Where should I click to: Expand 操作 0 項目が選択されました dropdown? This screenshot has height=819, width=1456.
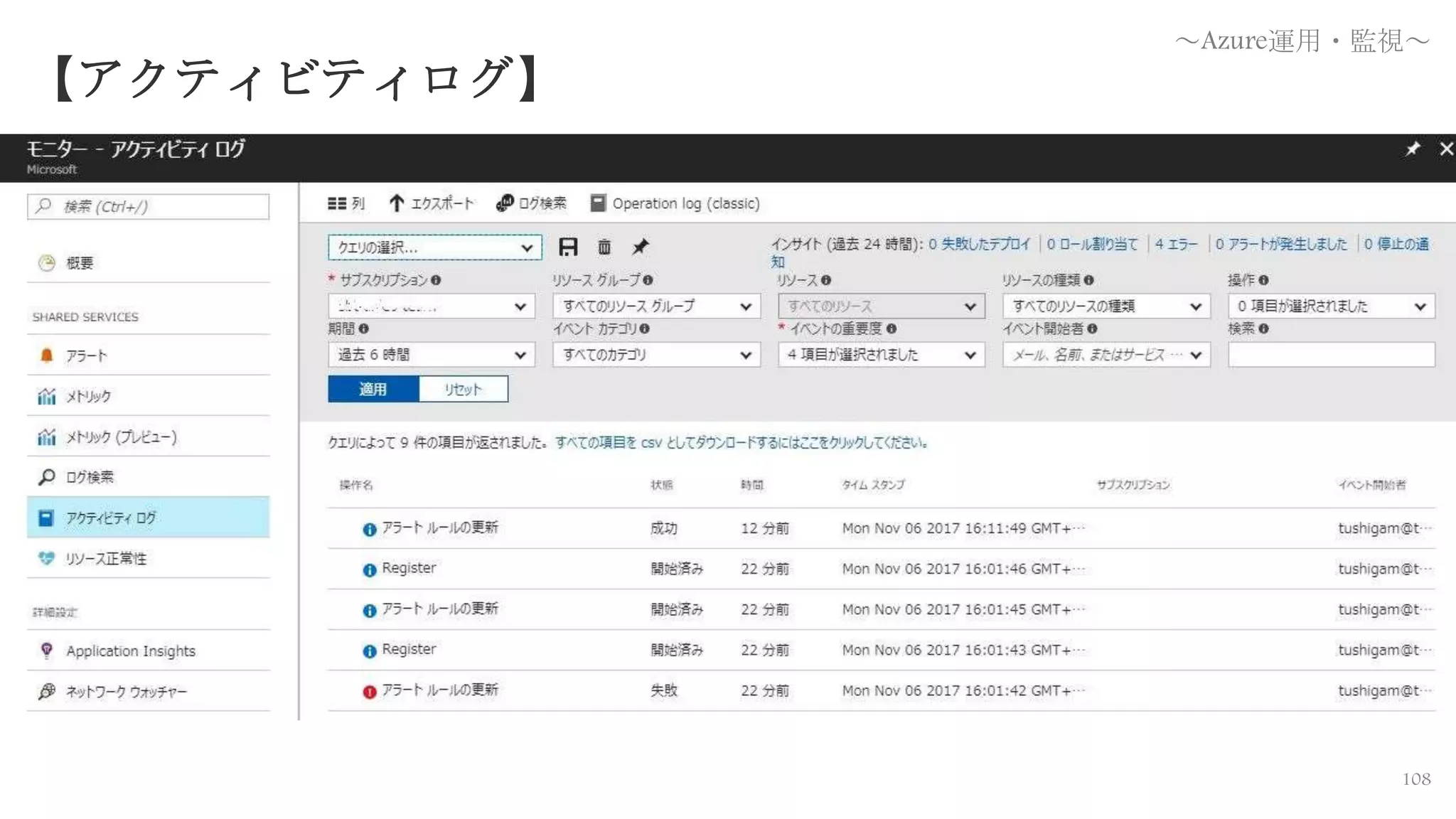[x=1331, y=306]
